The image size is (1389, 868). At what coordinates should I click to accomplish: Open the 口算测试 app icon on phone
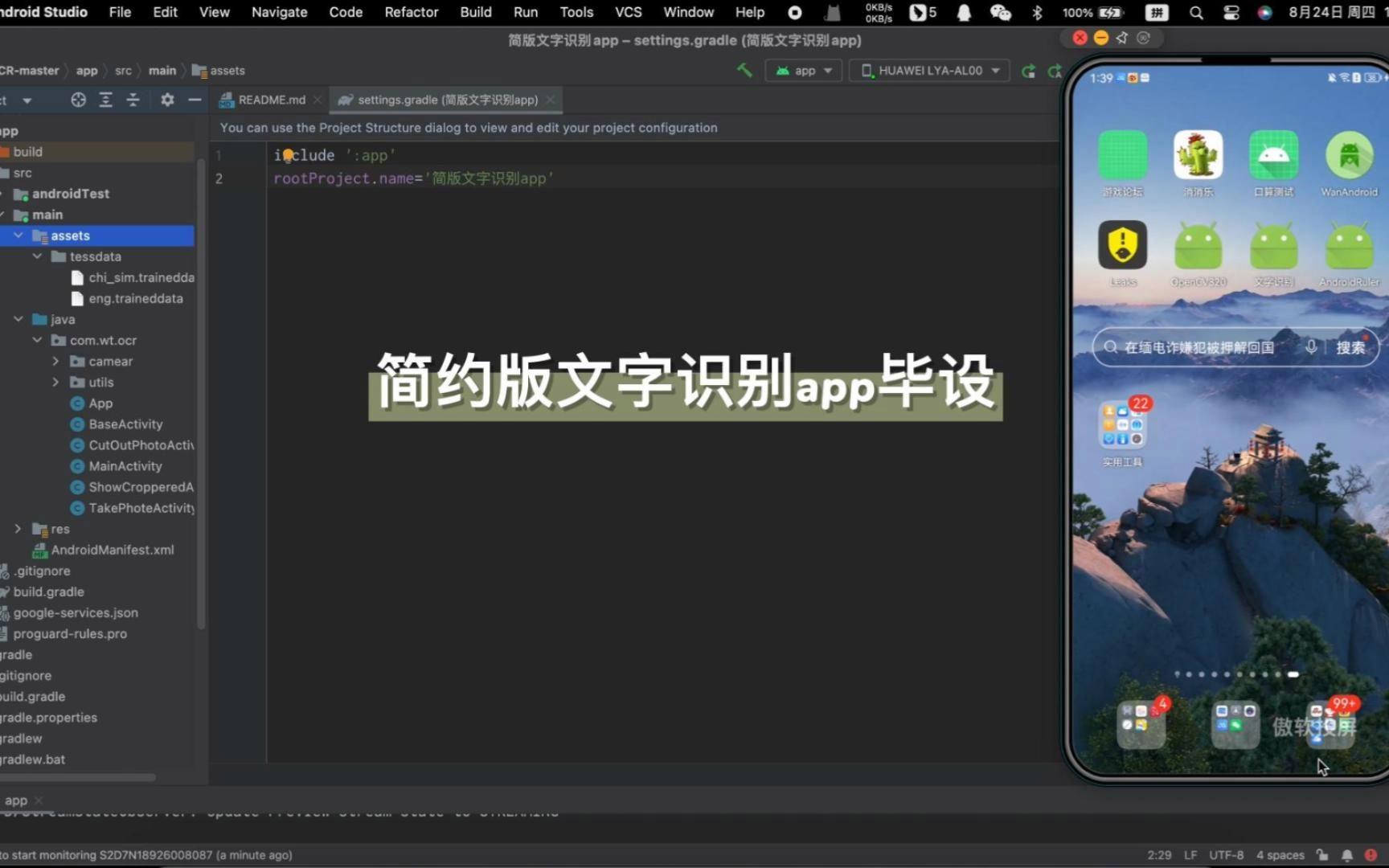coord(1273,154)
